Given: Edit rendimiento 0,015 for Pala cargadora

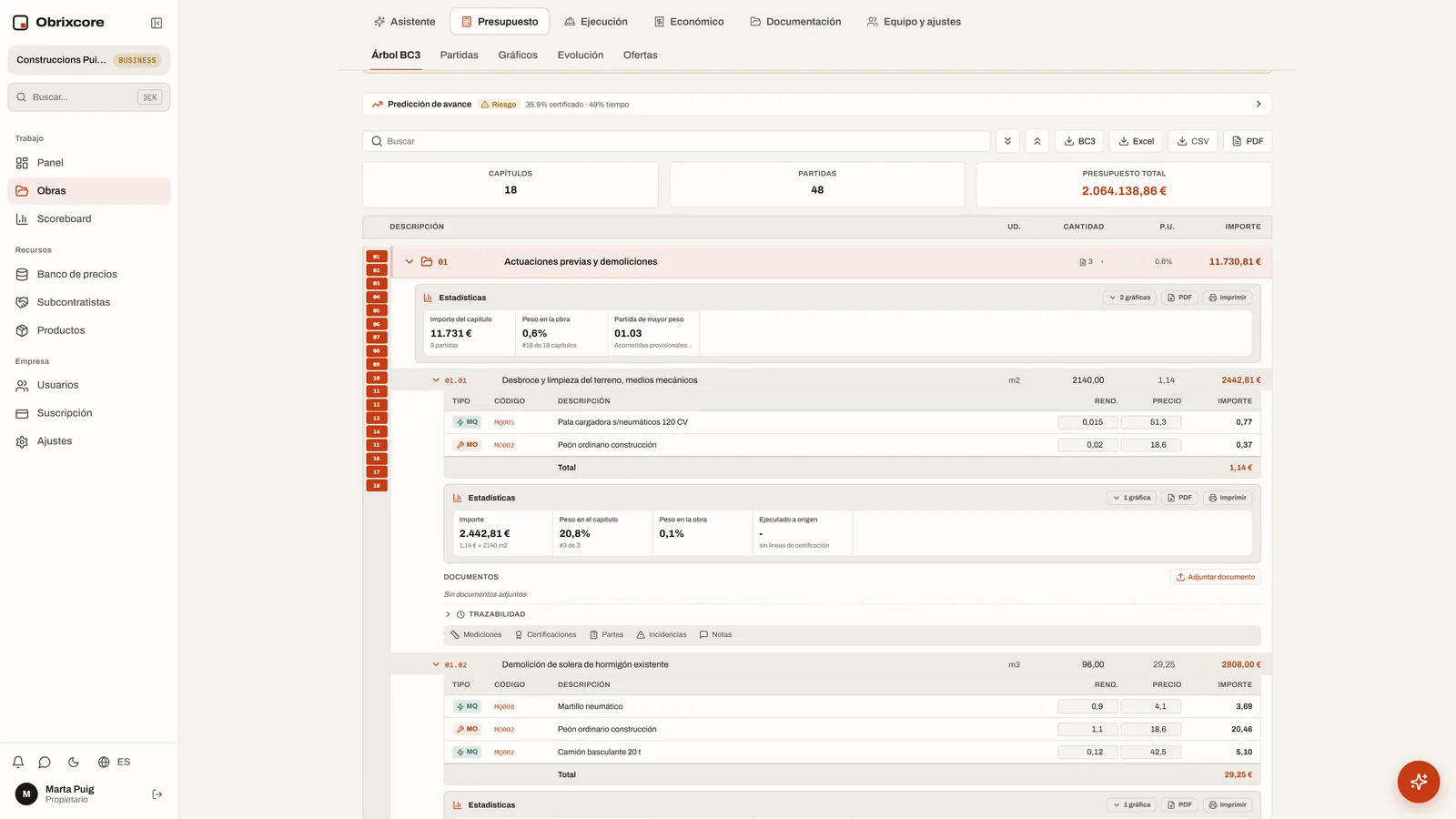Looking at the screenshot, I should pos(1087,422).
